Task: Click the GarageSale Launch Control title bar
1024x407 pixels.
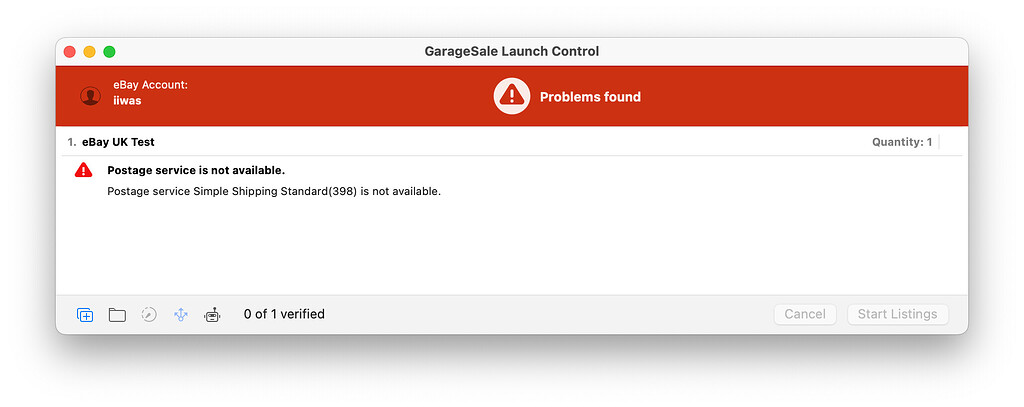Action: point(511,51)
